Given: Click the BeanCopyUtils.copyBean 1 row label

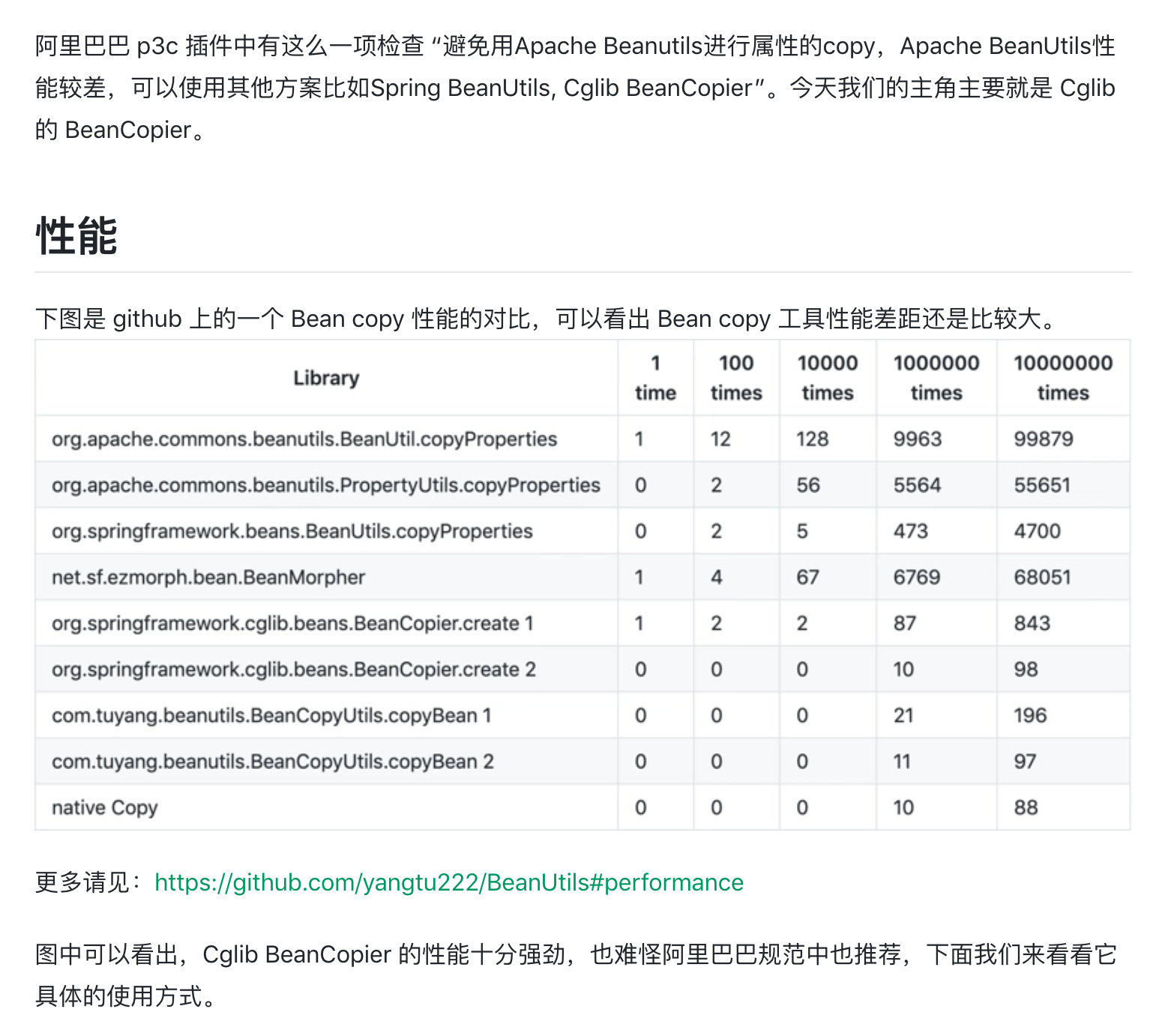Looking at the screenshot, I should tap(271, 716).
